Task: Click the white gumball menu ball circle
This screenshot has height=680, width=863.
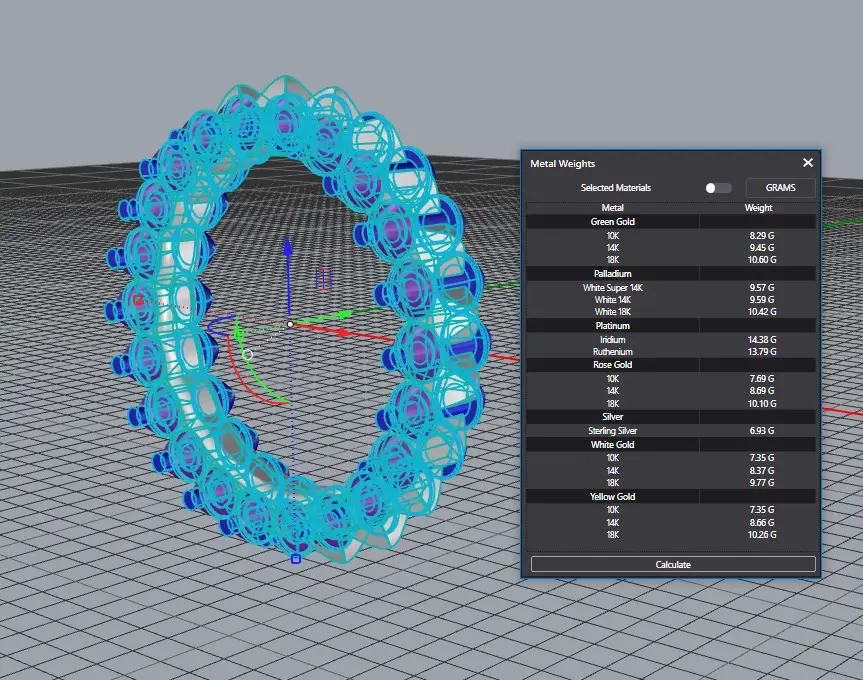Action: click(248, 354)
